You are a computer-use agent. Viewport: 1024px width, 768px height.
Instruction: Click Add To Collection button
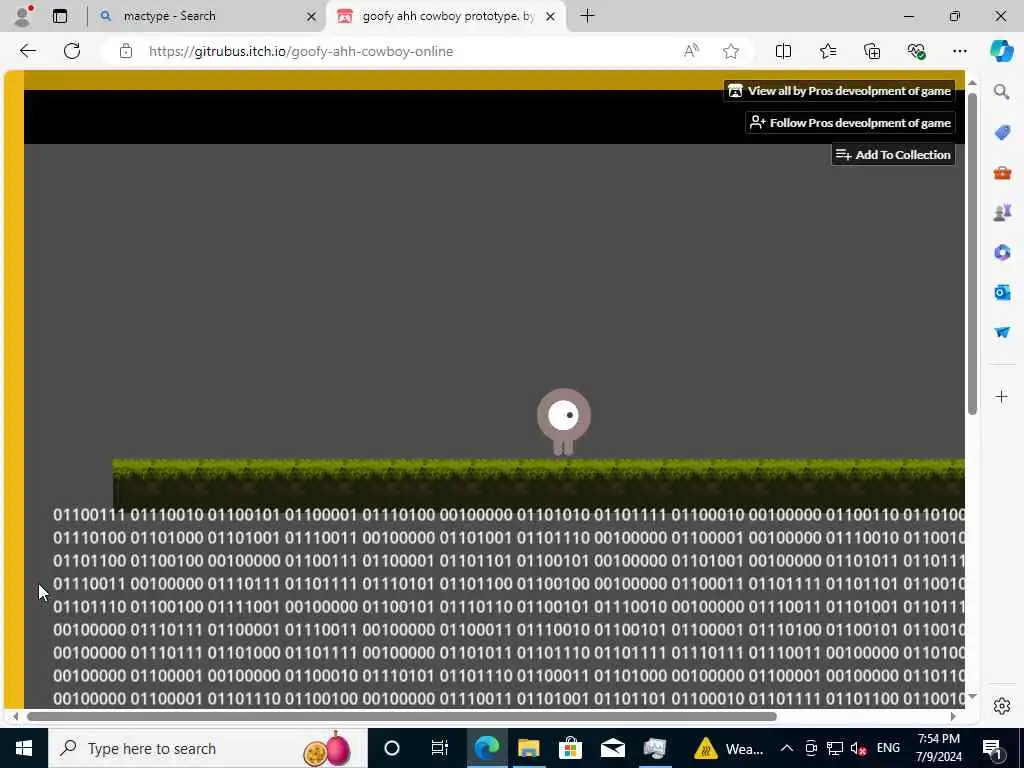click(x=893, y=155)
